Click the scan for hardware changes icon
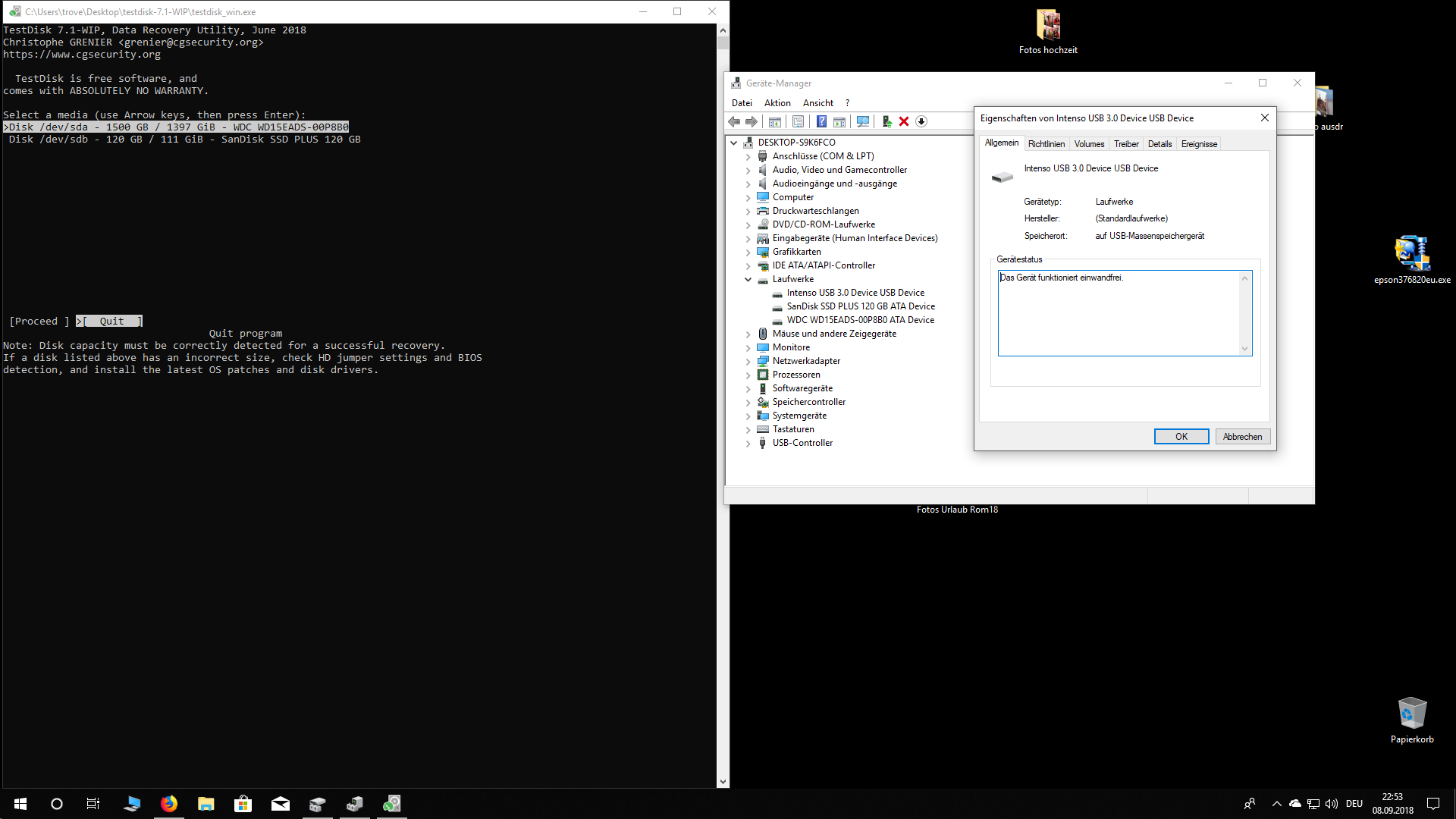This screenshot has width=1456, height=819. point(863,121)
